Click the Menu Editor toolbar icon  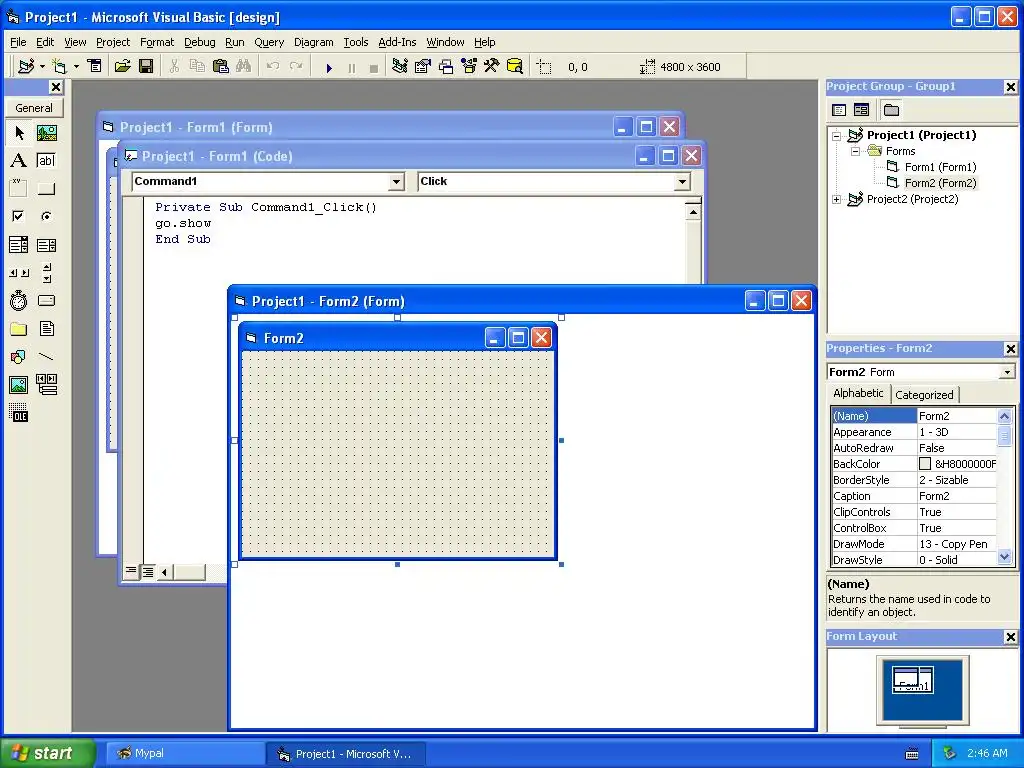(x=95, y=67)
